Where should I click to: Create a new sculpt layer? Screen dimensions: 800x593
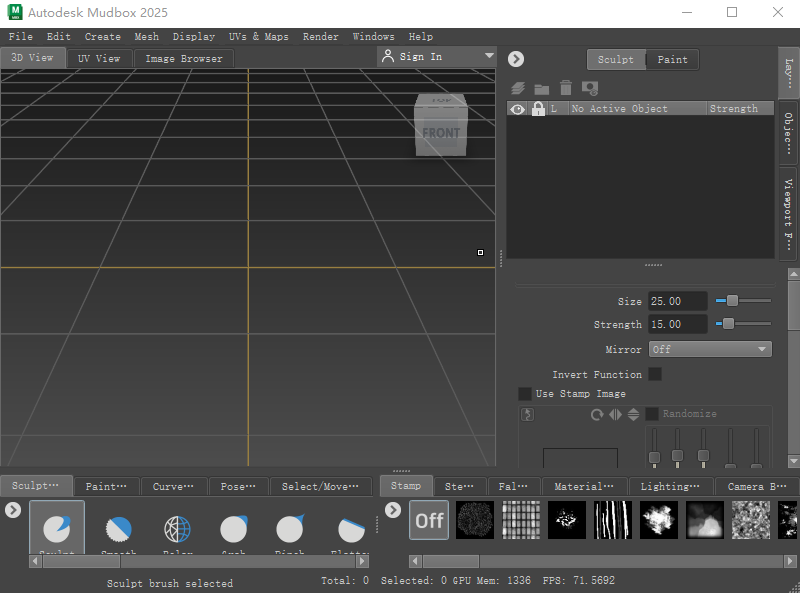(x=517, y=88)
